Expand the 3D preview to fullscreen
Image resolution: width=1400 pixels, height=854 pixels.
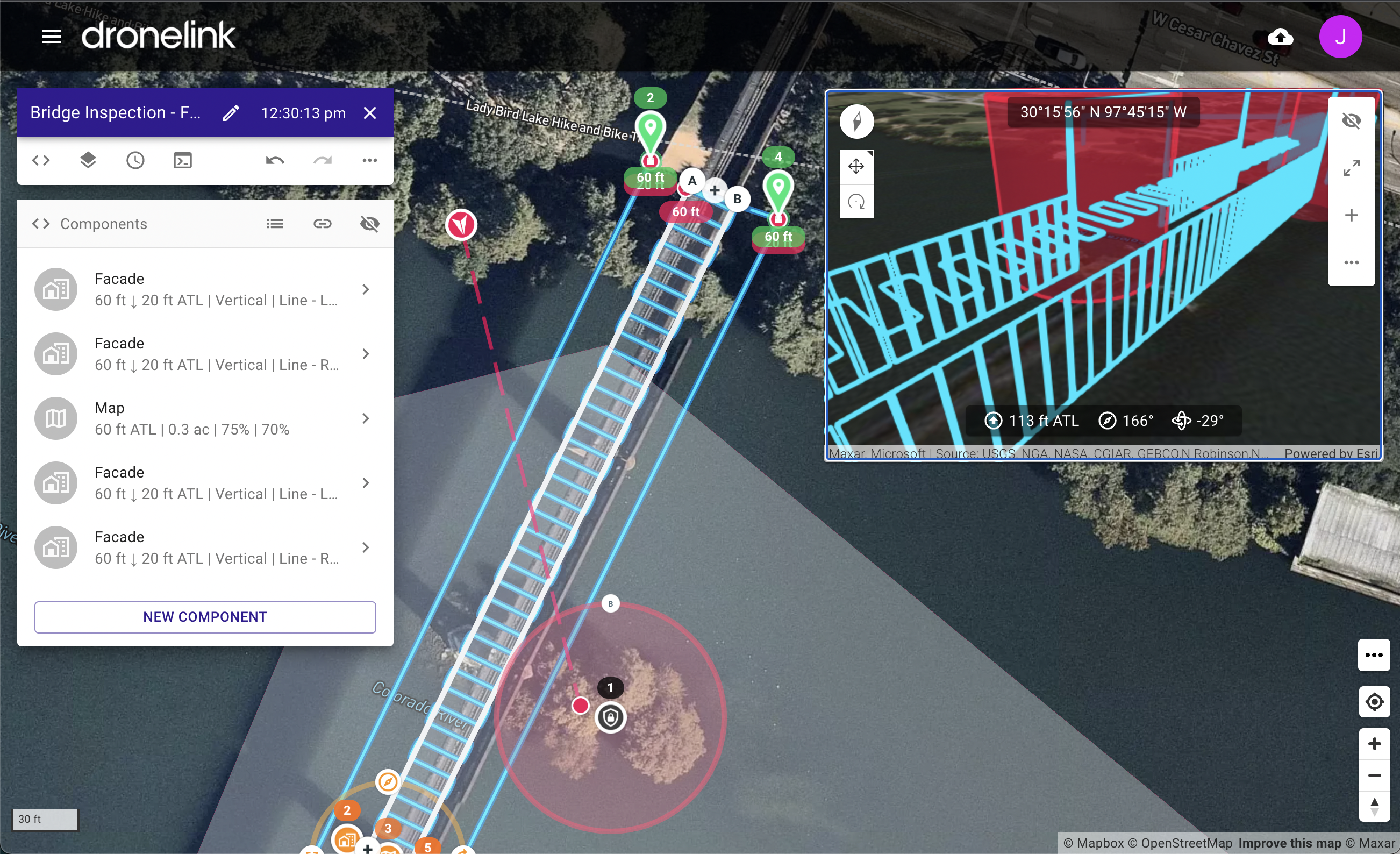1352,168
